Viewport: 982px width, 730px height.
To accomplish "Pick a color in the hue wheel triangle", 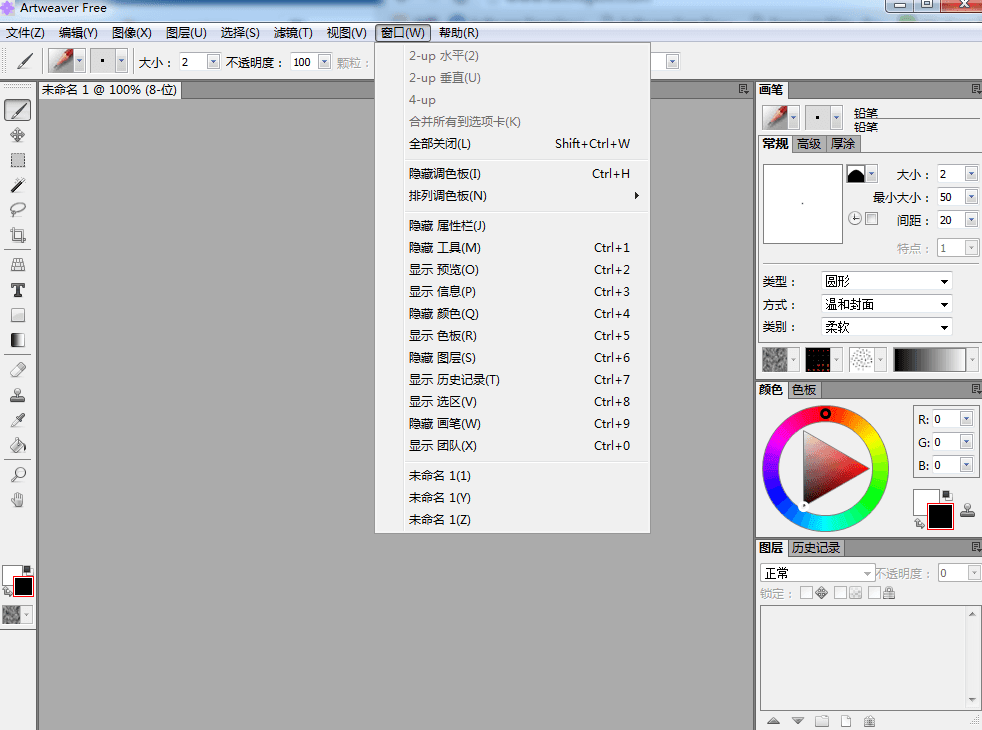I will pyautogui.click(x=832, y=468).
